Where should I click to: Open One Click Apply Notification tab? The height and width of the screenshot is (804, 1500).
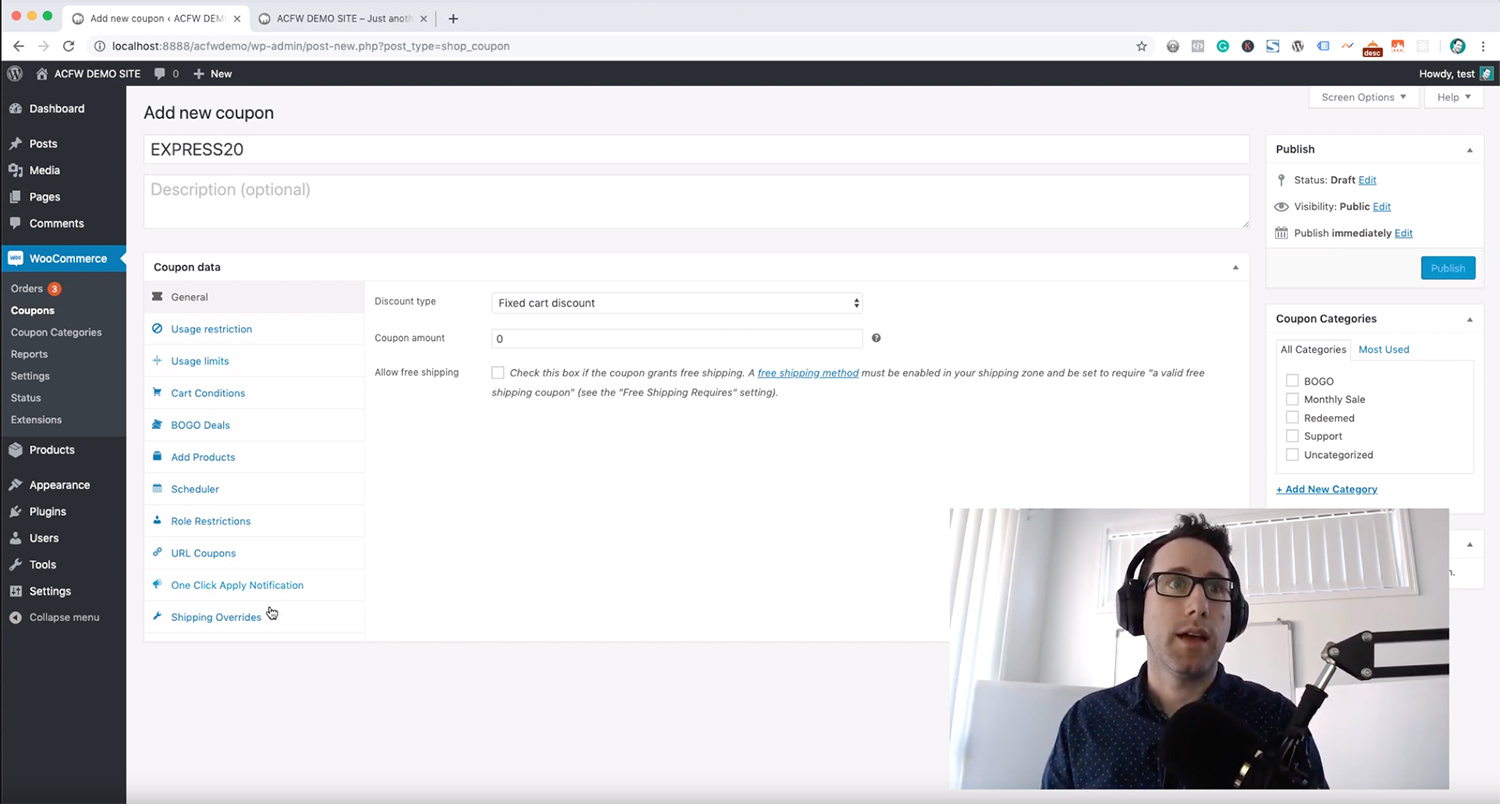coord(254,585)
